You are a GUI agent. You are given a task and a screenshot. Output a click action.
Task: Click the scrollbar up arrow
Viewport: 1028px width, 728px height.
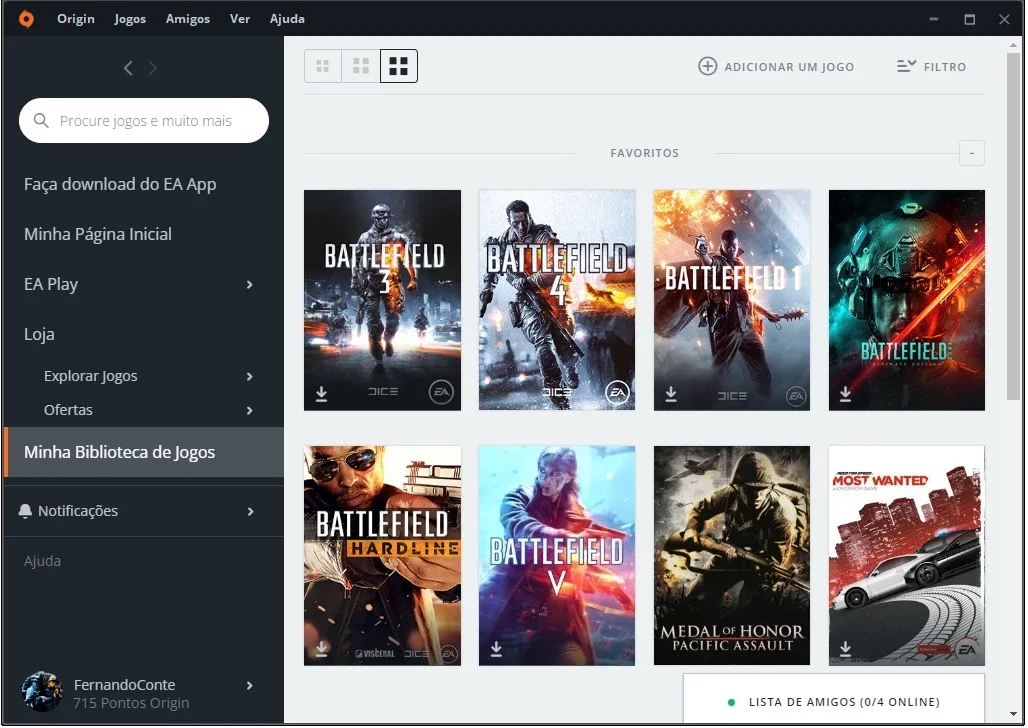(x=1014, y=45)
